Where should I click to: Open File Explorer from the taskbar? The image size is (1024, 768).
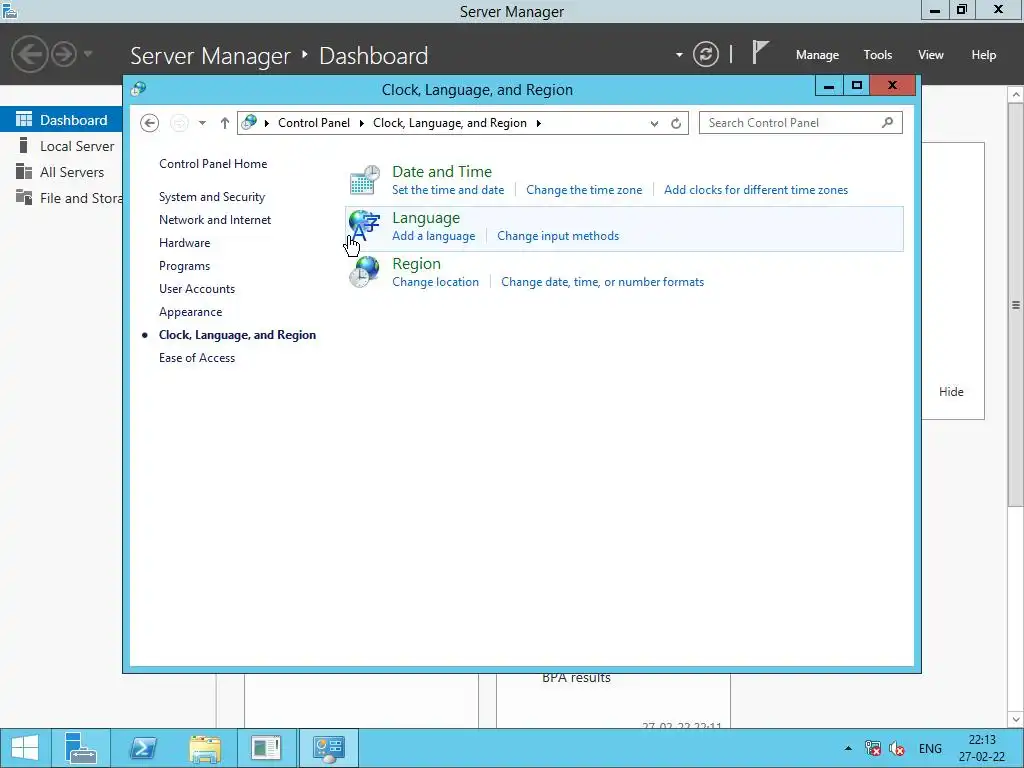click(205, 748)
